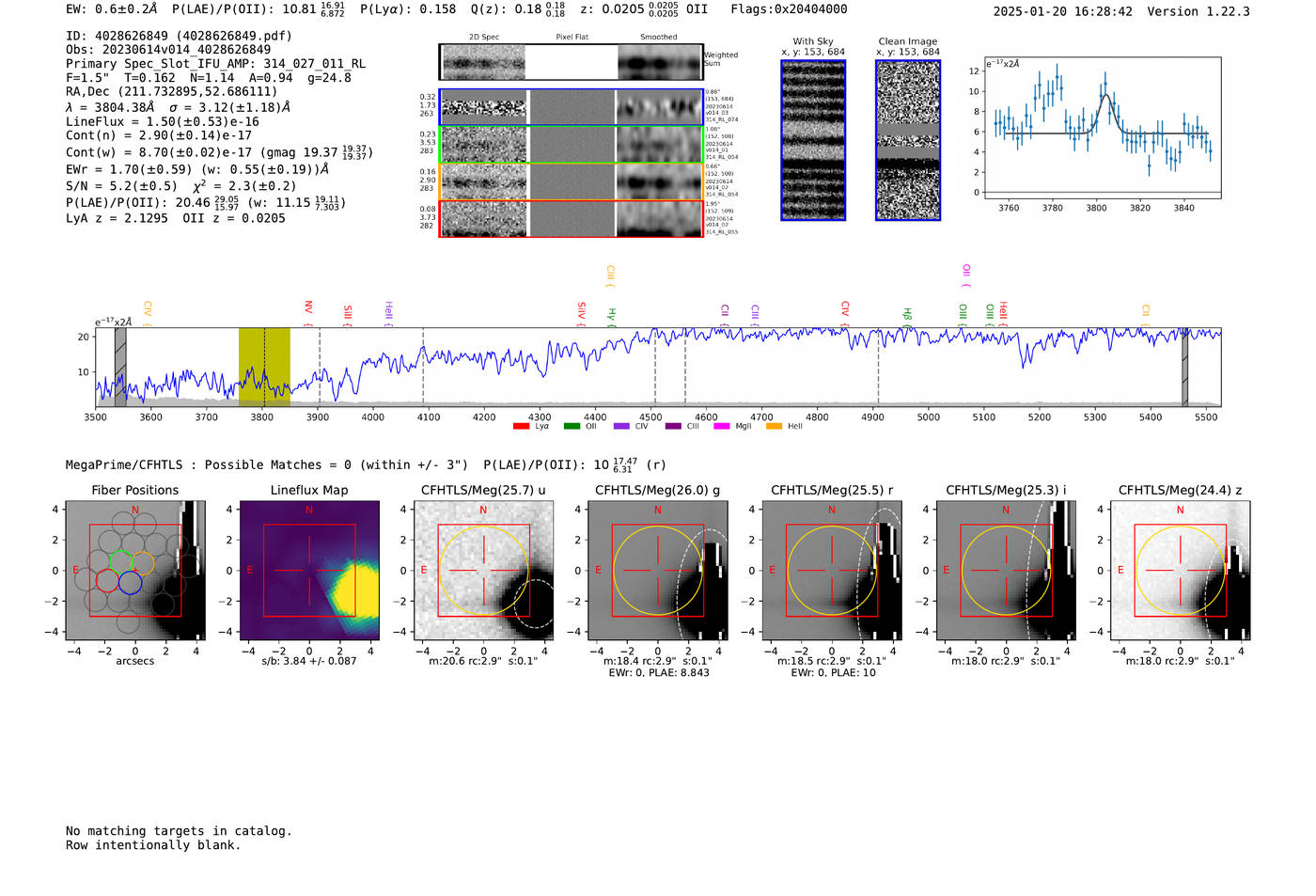Screen dimensions: 1316x896
Task: Click the Flags:0x20404000 header text
Action: click(789, 9)
